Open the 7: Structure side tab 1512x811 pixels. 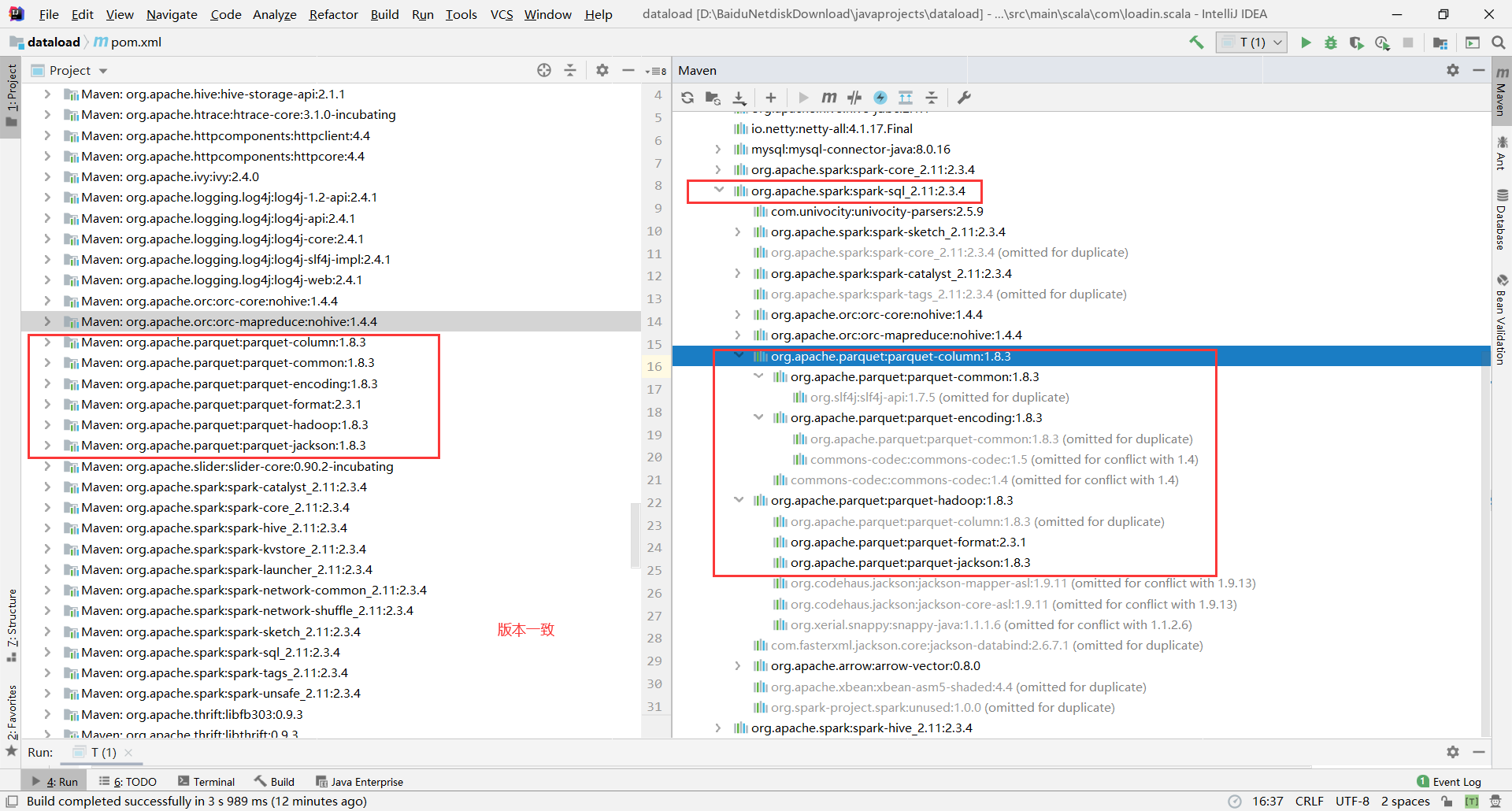[11, 626]
